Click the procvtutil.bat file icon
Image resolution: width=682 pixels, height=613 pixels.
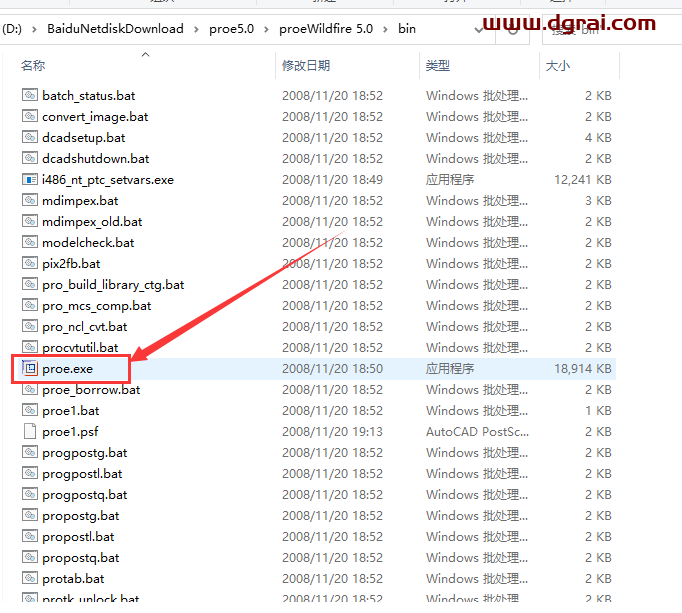coord(30,347)
